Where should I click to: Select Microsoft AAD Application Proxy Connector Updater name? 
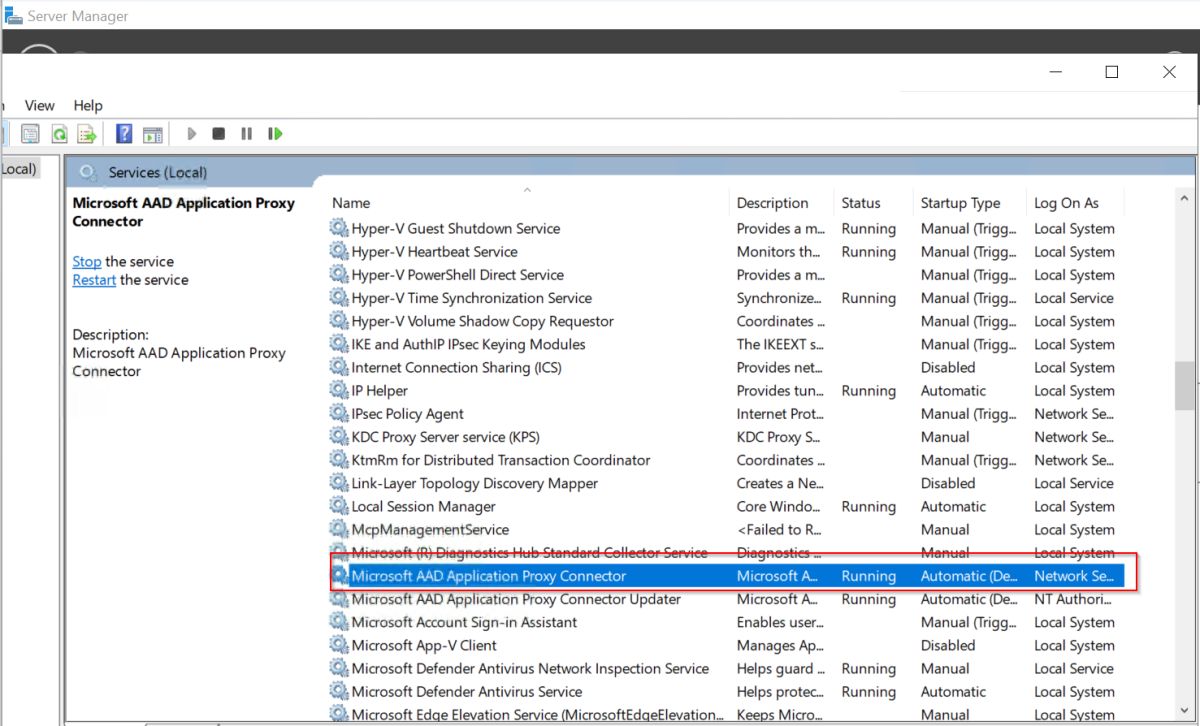[516, 599]
